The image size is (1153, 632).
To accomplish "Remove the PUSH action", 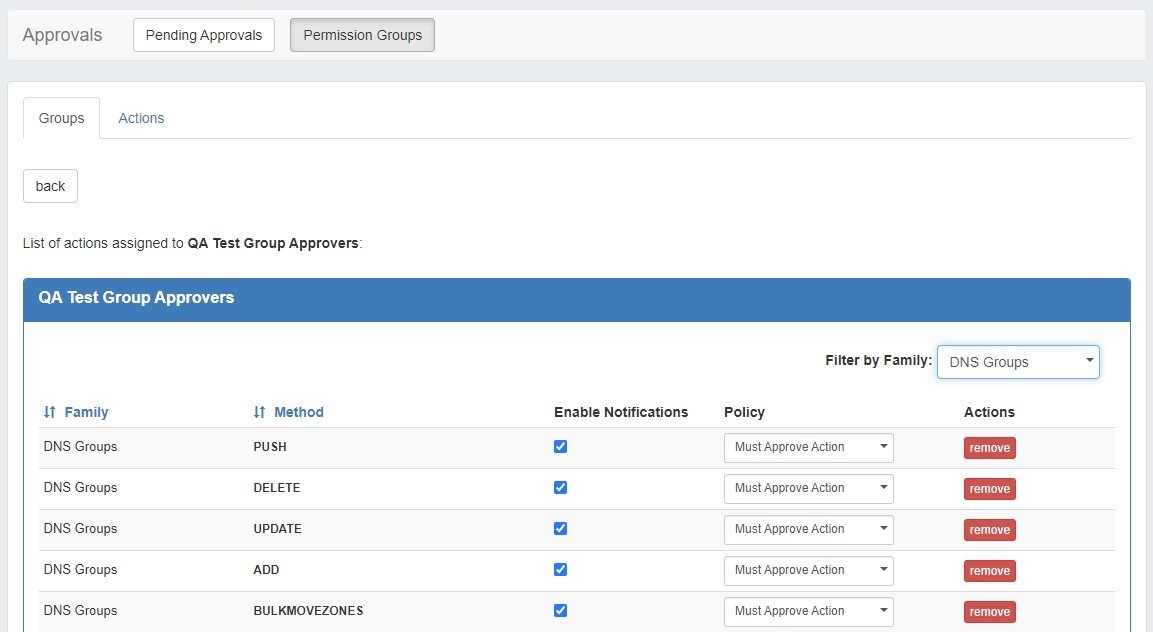I will click(x=989, y=448).
